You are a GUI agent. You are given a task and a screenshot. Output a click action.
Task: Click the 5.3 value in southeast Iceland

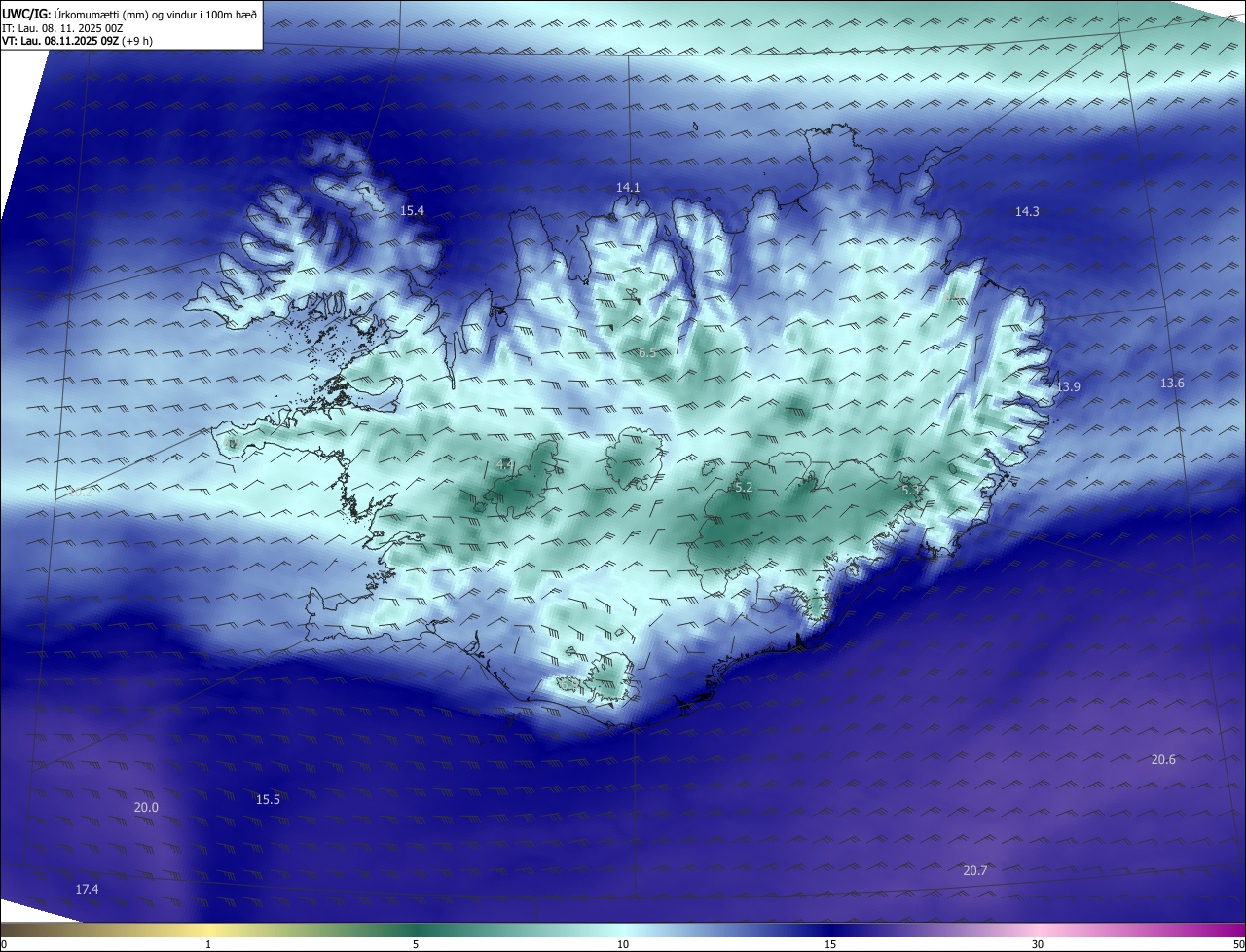coord(910,491)
